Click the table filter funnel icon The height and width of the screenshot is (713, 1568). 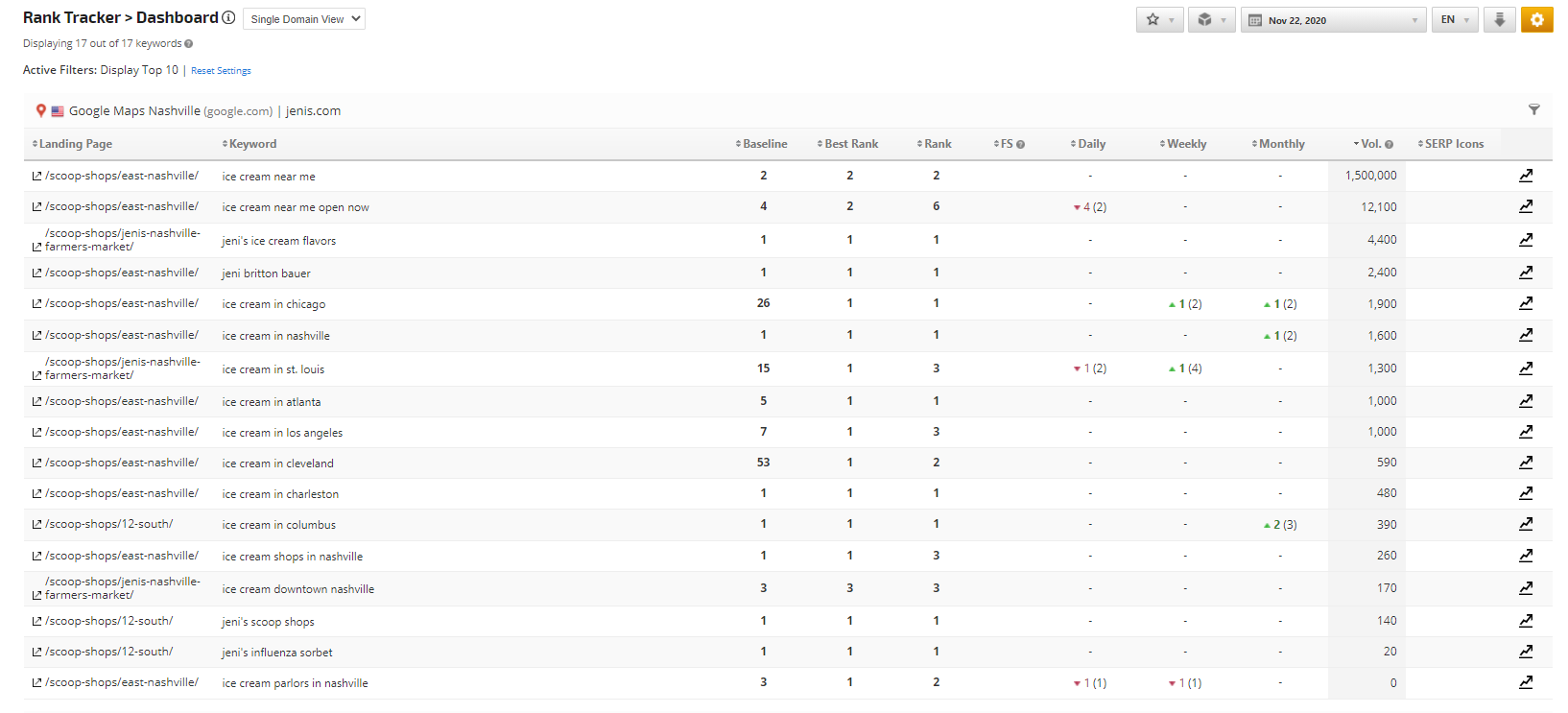click(x=1533, y=110)
